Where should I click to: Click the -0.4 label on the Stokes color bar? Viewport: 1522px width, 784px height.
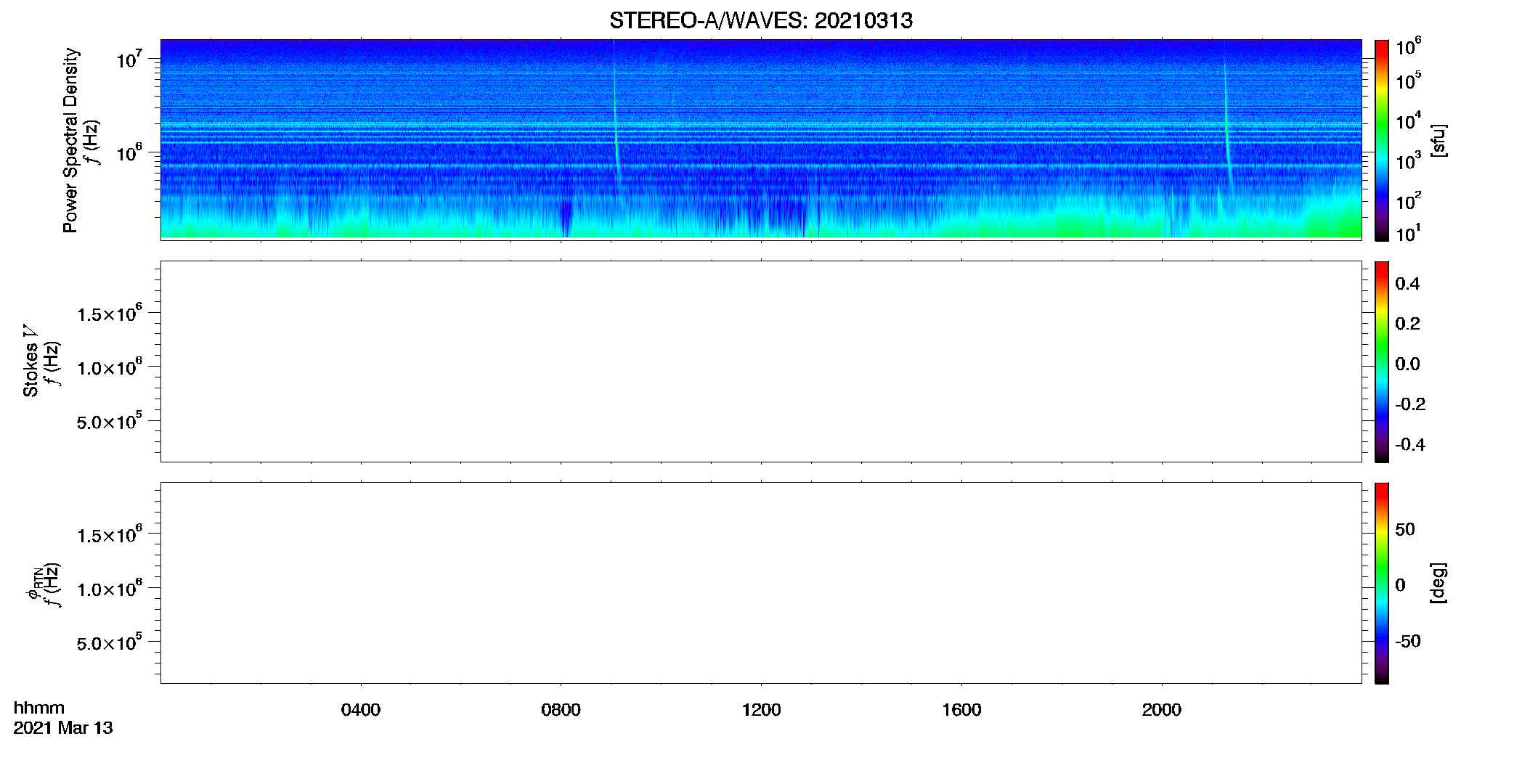click(x=1410, y=444)
